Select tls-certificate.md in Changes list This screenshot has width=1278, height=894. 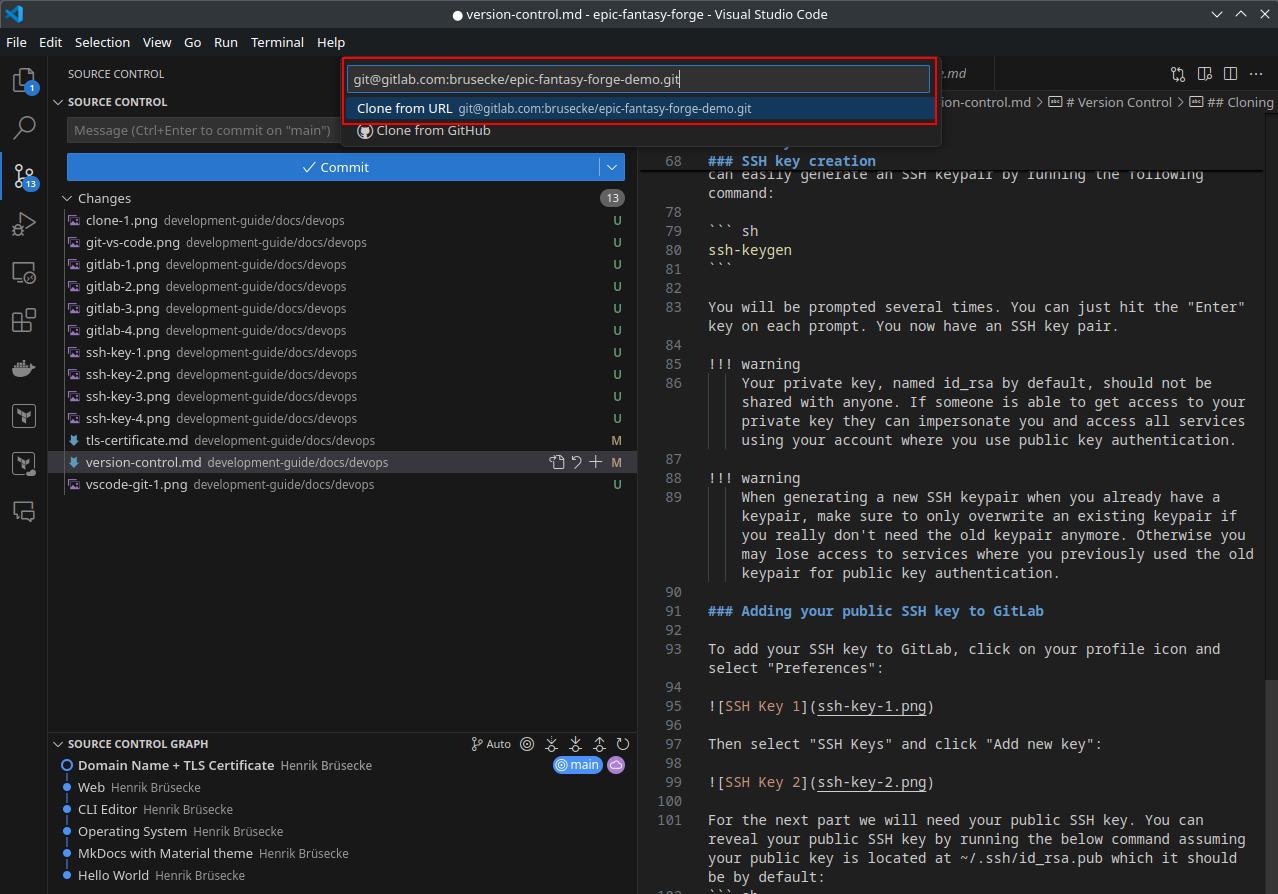342,440
